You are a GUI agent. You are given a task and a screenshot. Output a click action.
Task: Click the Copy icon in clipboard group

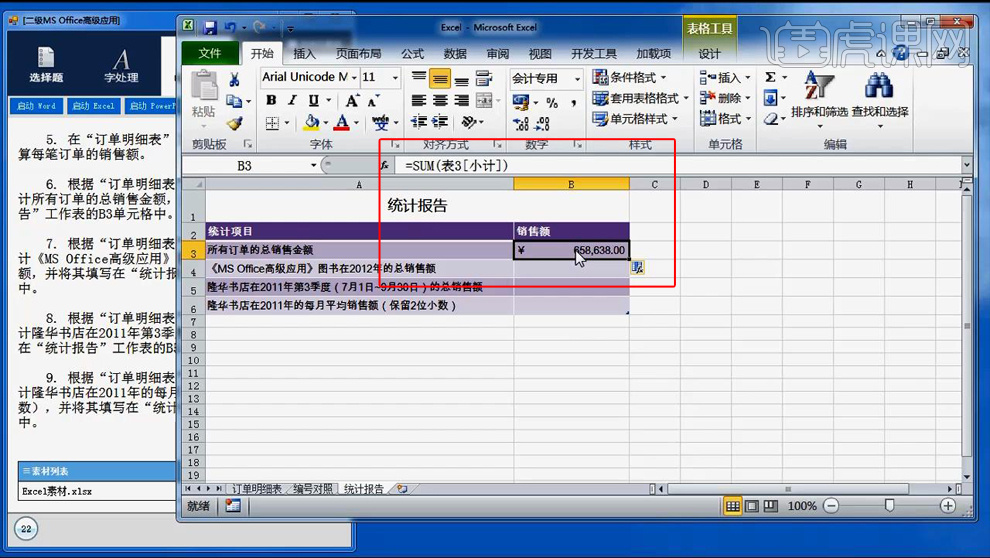pos(234,101)
